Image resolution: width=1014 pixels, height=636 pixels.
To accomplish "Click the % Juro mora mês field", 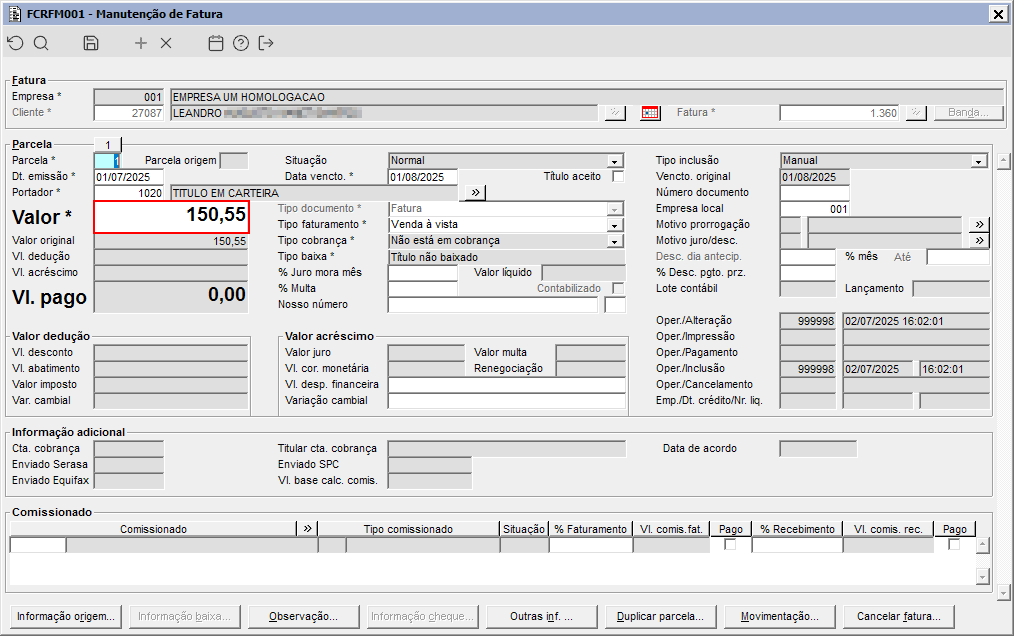I will click(x=423, y=272).
